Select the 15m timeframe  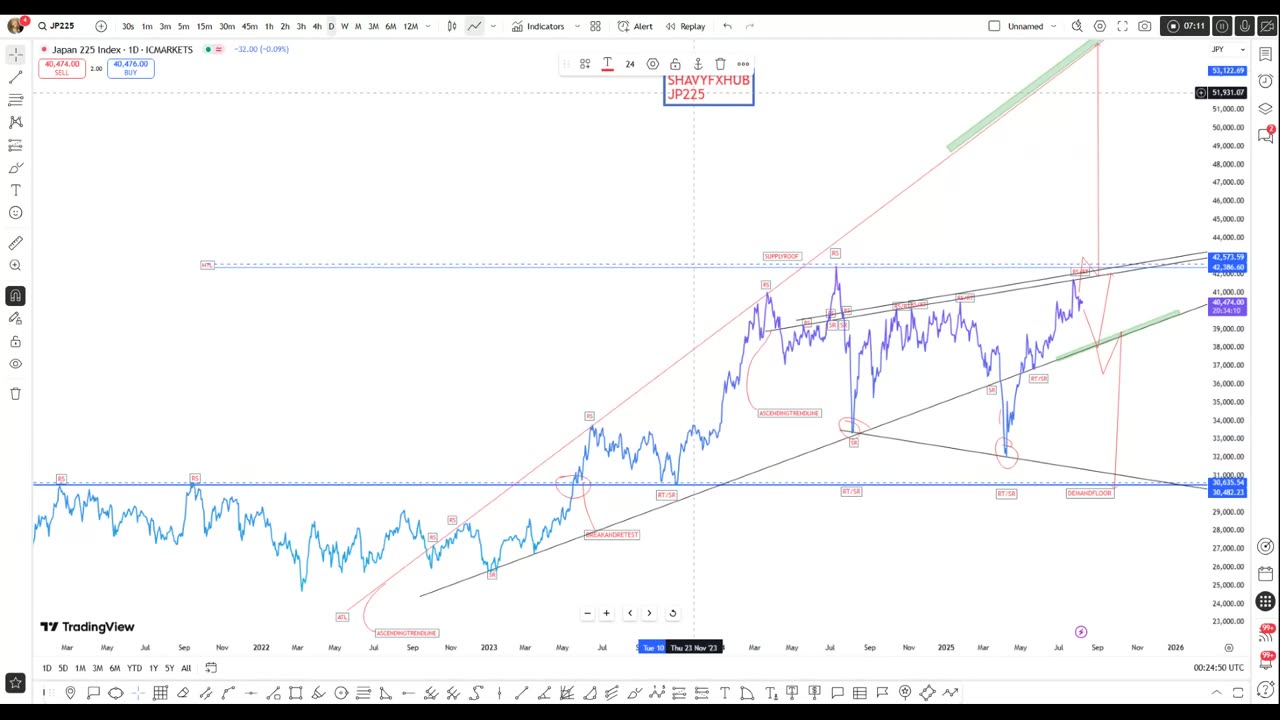[x=204, y=26]
